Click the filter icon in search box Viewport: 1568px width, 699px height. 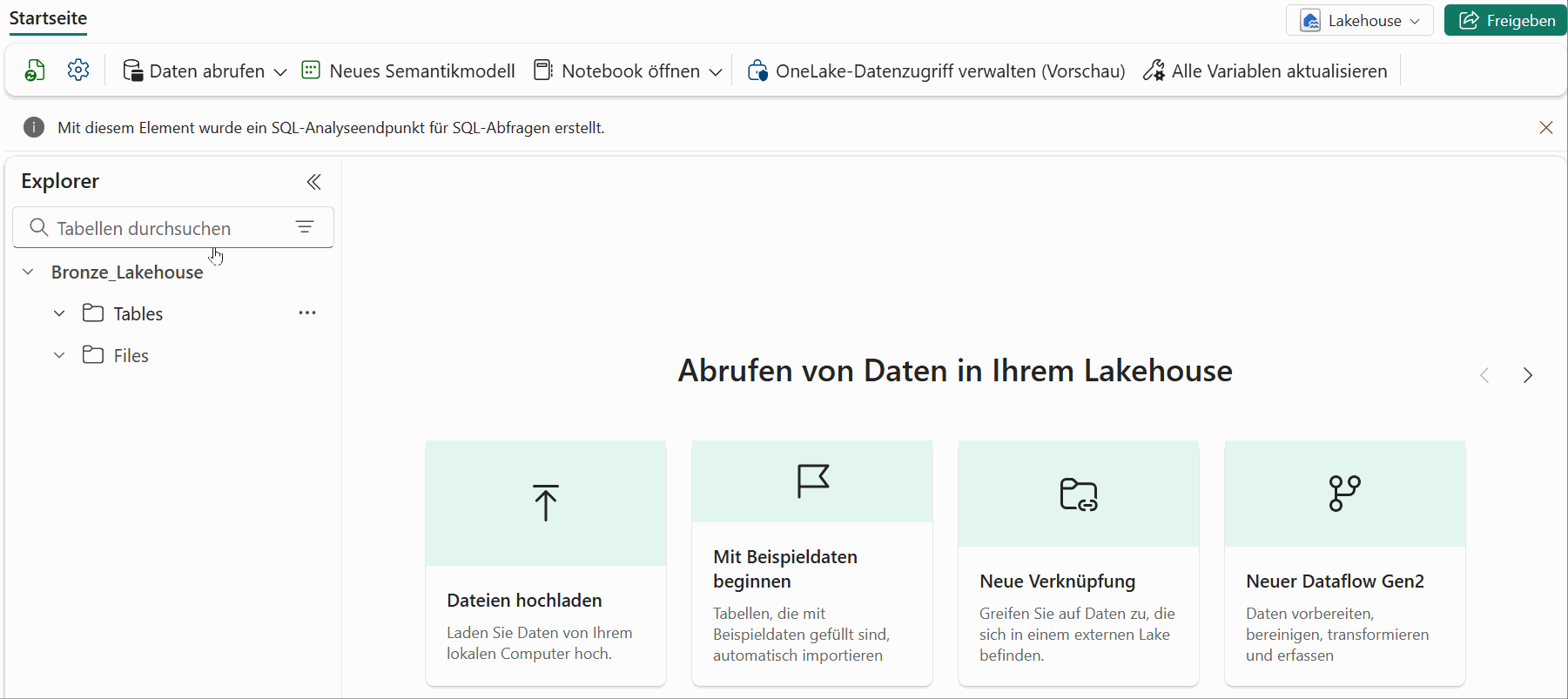[x=305, y=227]
